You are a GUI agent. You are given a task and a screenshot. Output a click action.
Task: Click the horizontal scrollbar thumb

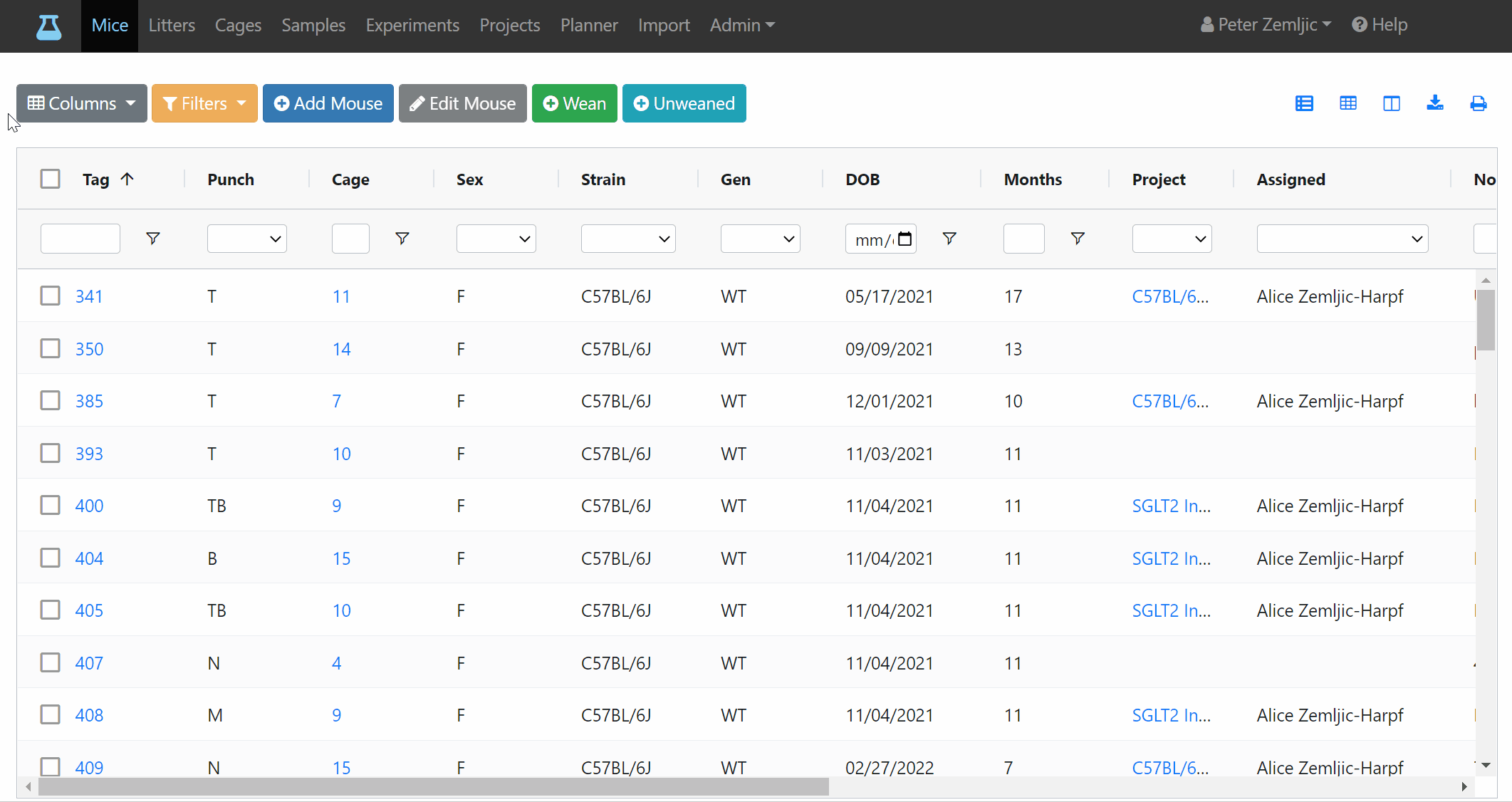point(433,786)
